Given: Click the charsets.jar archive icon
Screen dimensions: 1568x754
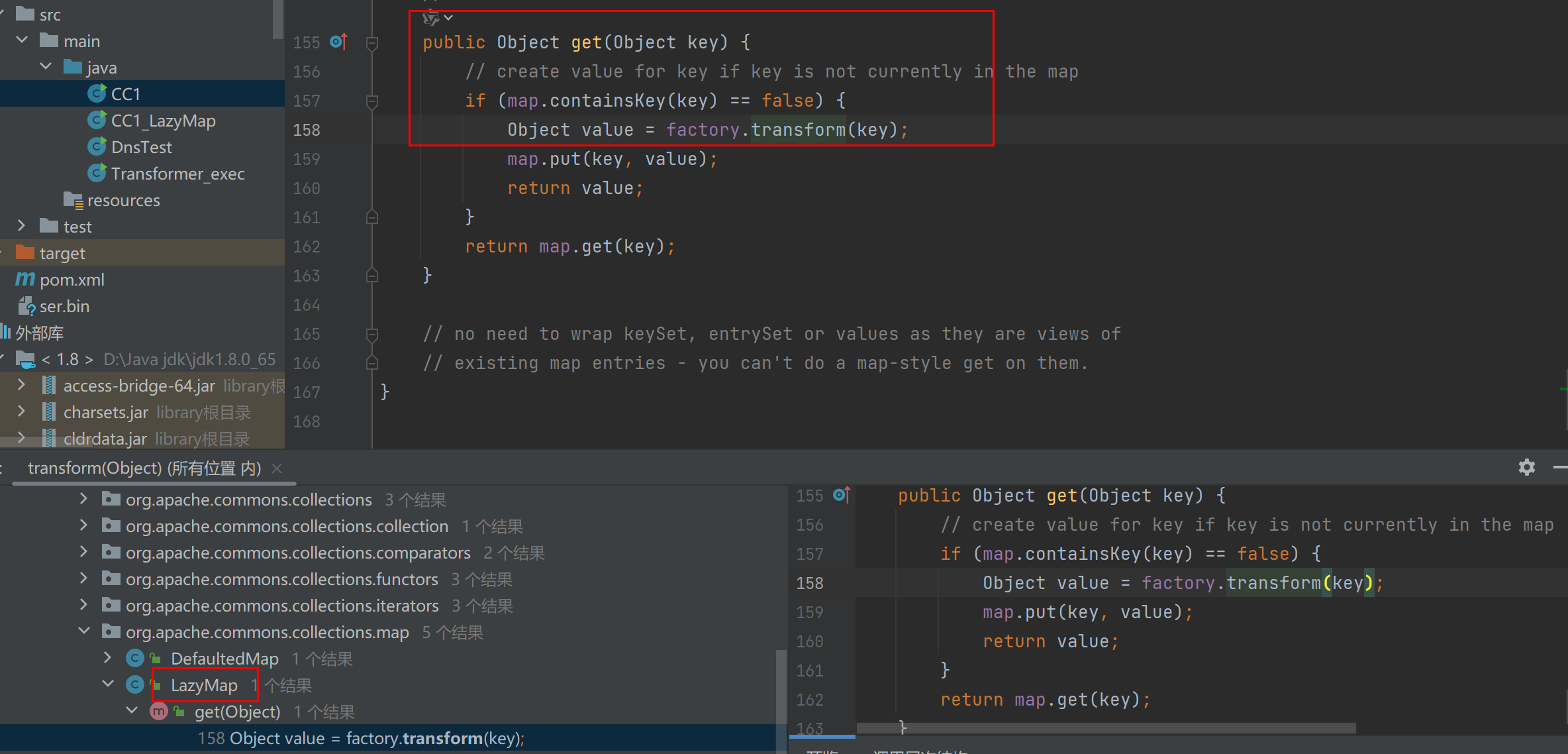Looking at the screenshot, I should click(48, 412).
